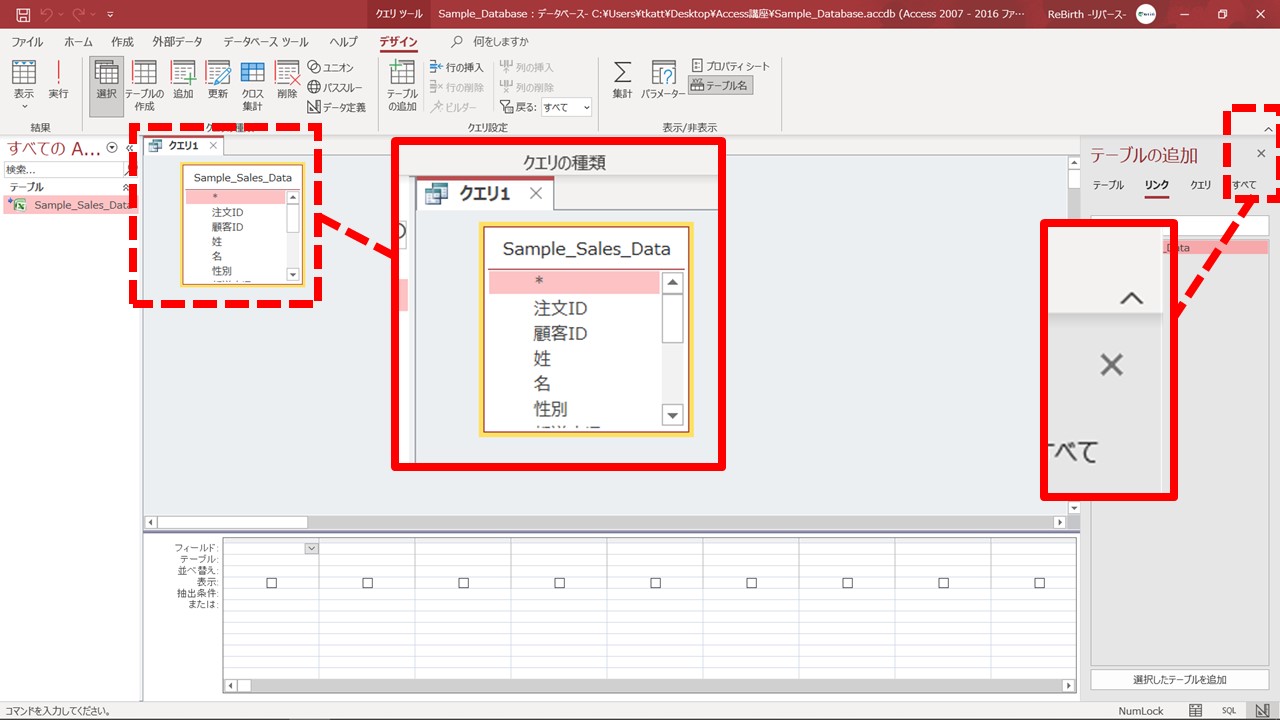Toggle the 集計 totals sigma icon

tap(622, 80)
